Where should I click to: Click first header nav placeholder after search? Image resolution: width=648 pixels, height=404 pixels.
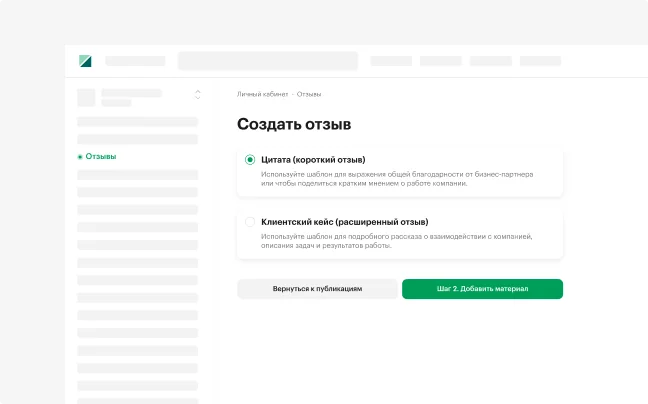pyautogui.click(x=391, y=61)
